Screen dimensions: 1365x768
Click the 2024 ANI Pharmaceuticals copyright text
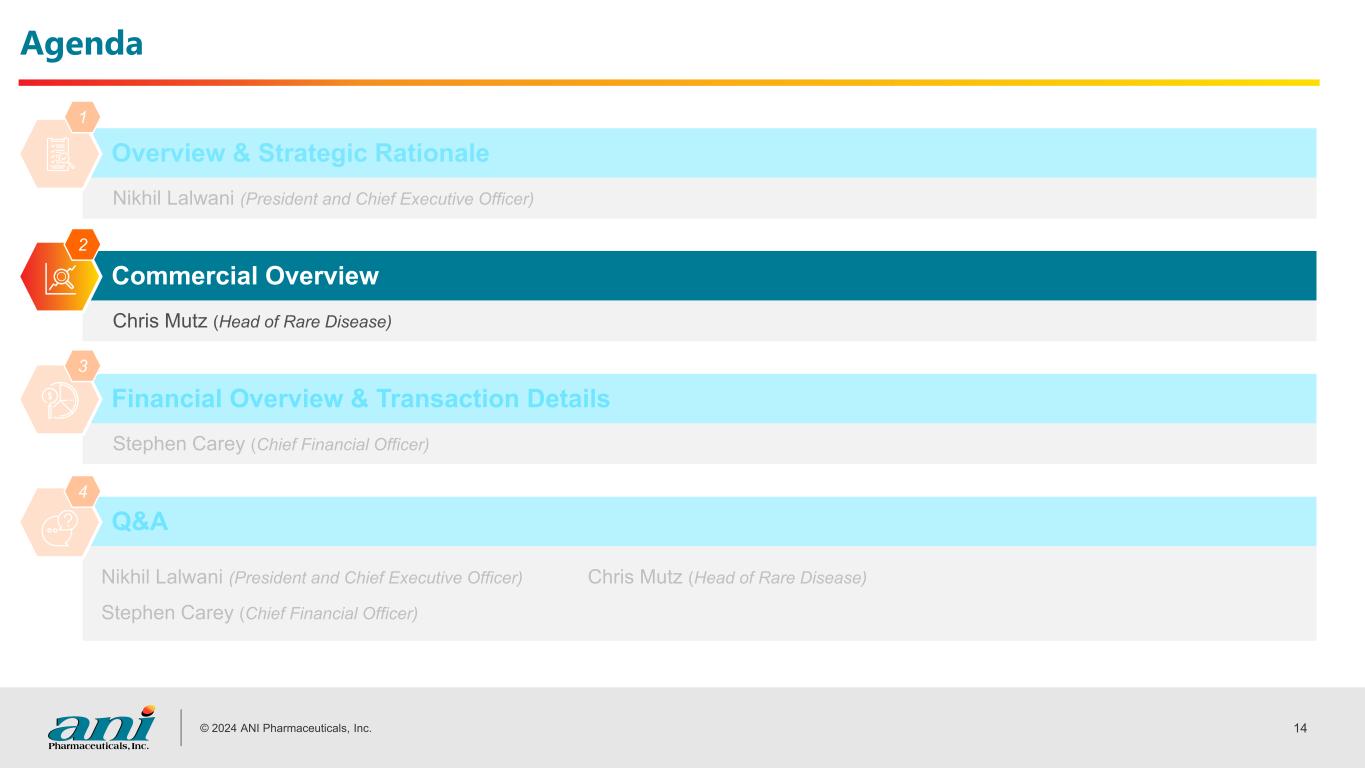(x=286, y=728)
